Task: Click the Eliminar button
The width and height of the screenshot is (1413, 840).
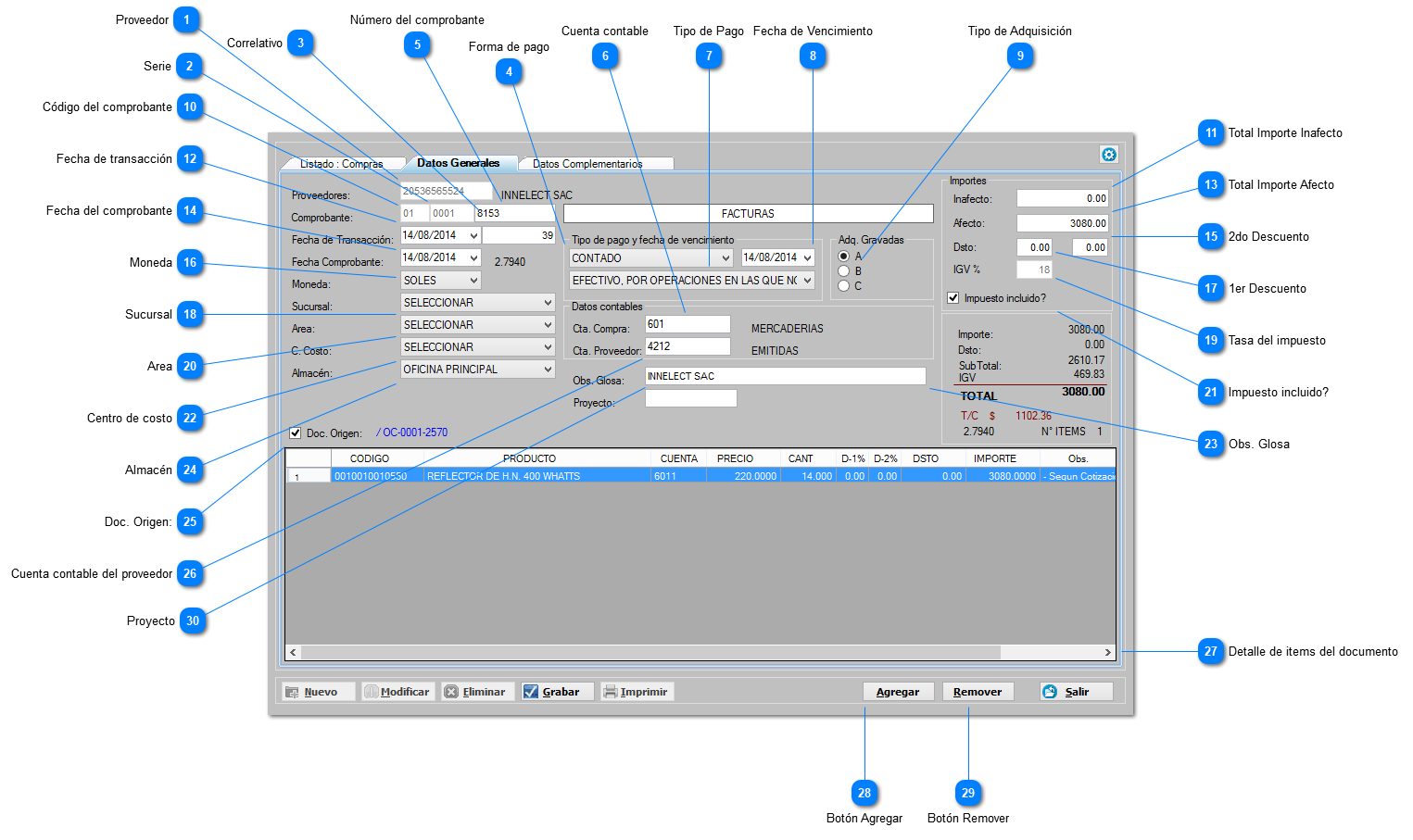Action: (x=476, y=692)
